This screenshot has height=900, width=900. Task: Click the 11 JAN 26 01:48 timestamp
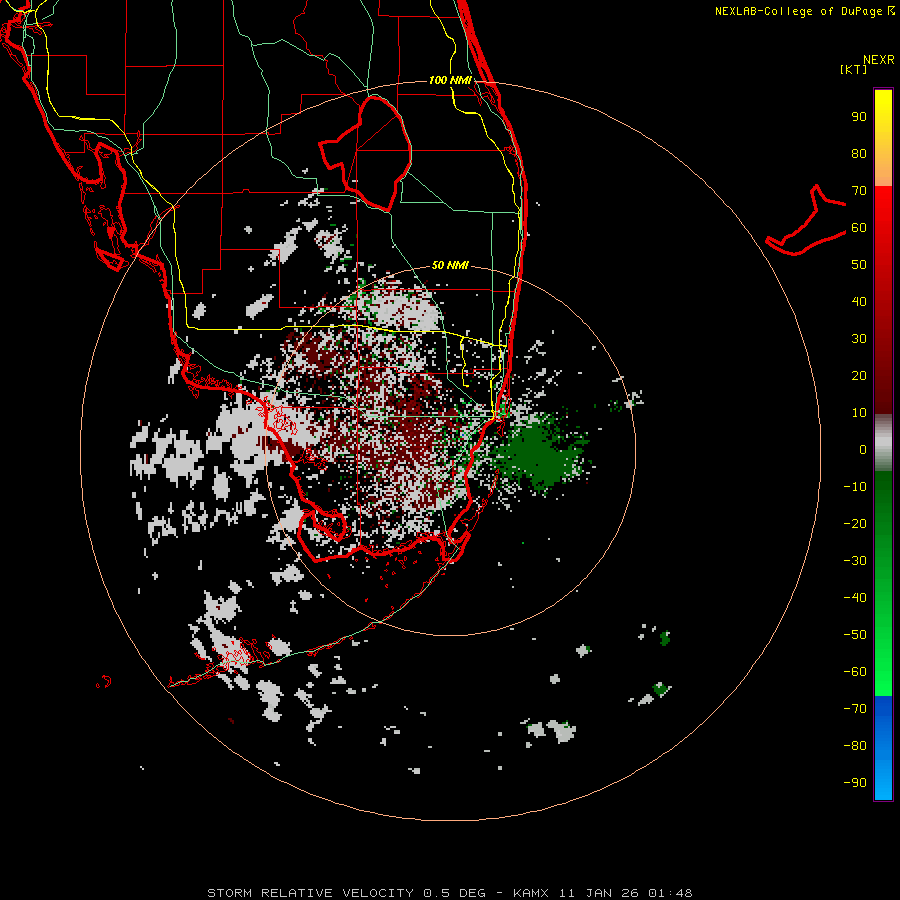625,893
